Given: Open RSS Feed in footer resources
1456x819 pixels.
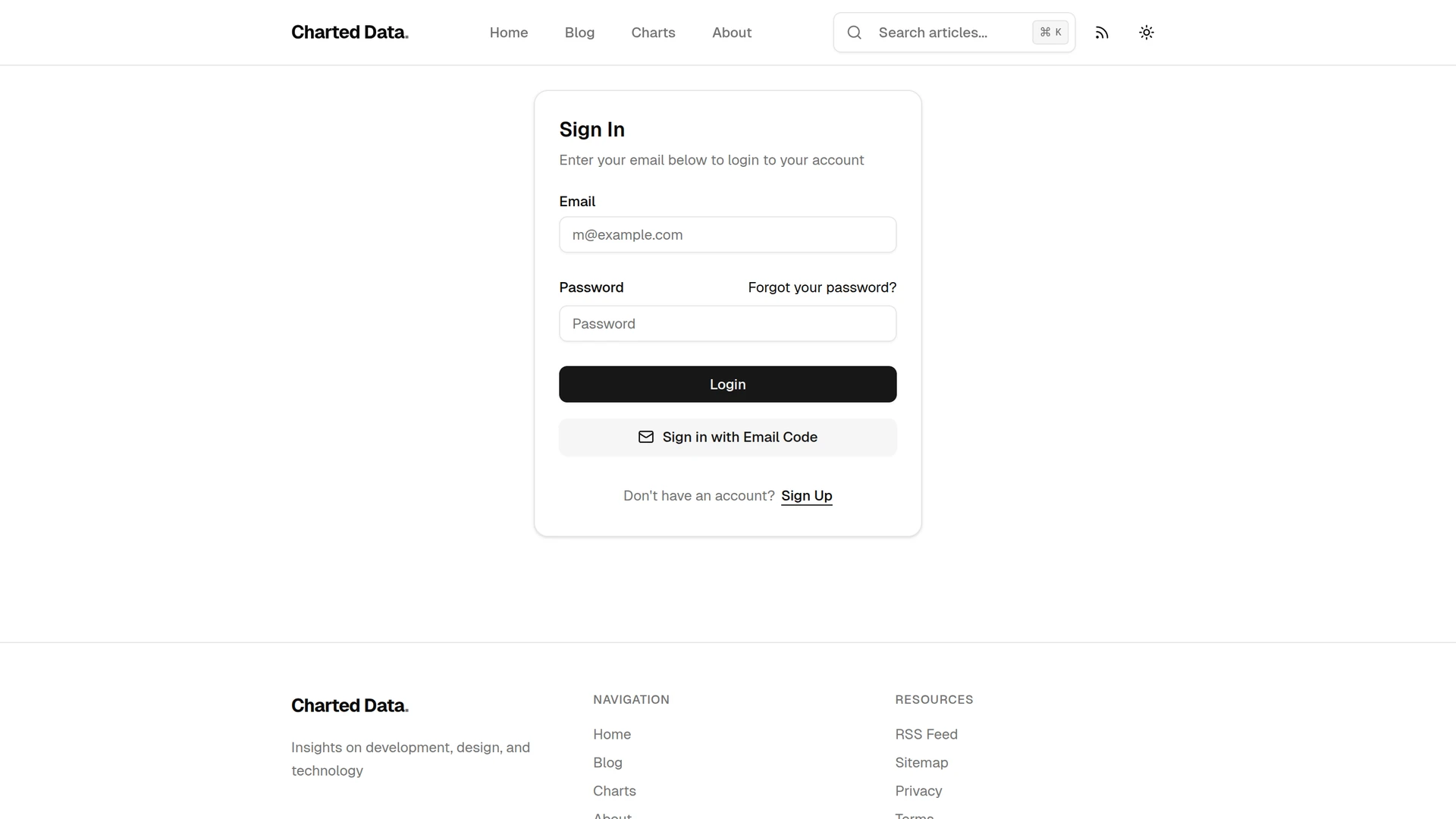Looking at the screenshot, I should point(926,734).
